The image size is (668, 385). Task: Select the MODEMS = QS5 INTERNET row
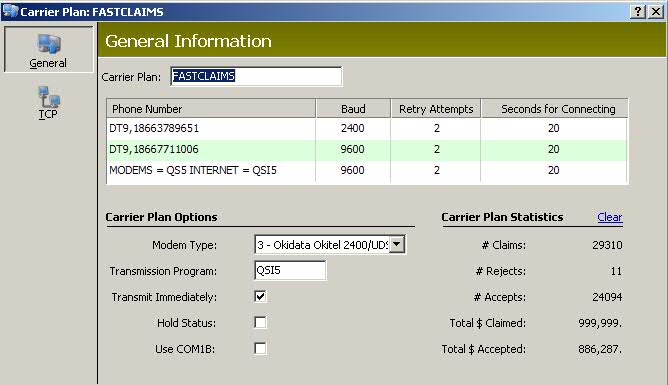[193, 170]
